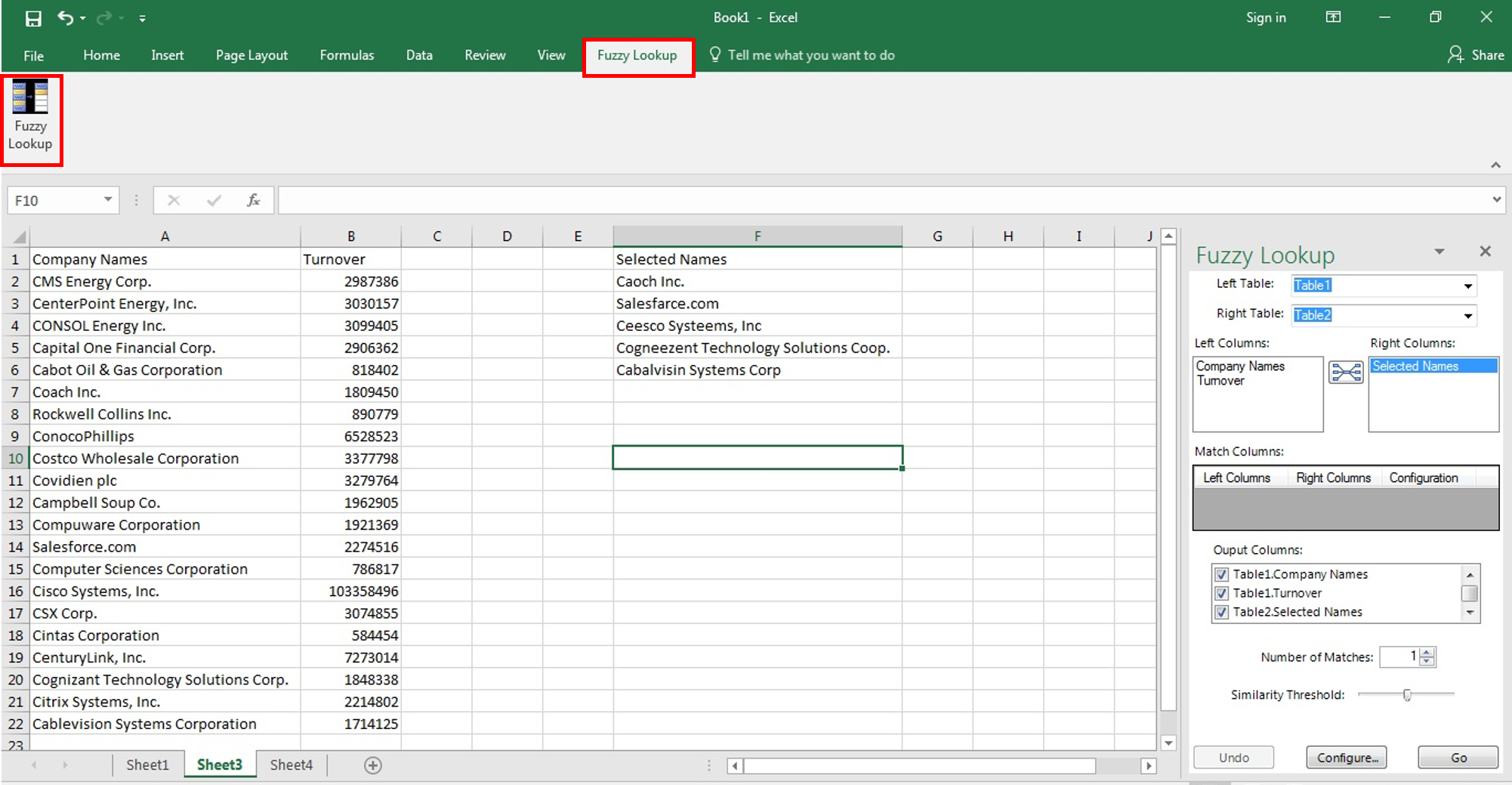This screenshot has width=1512, height=785.
Task: Collapse the ribbon using the chevron icon
Action: 1495,165
